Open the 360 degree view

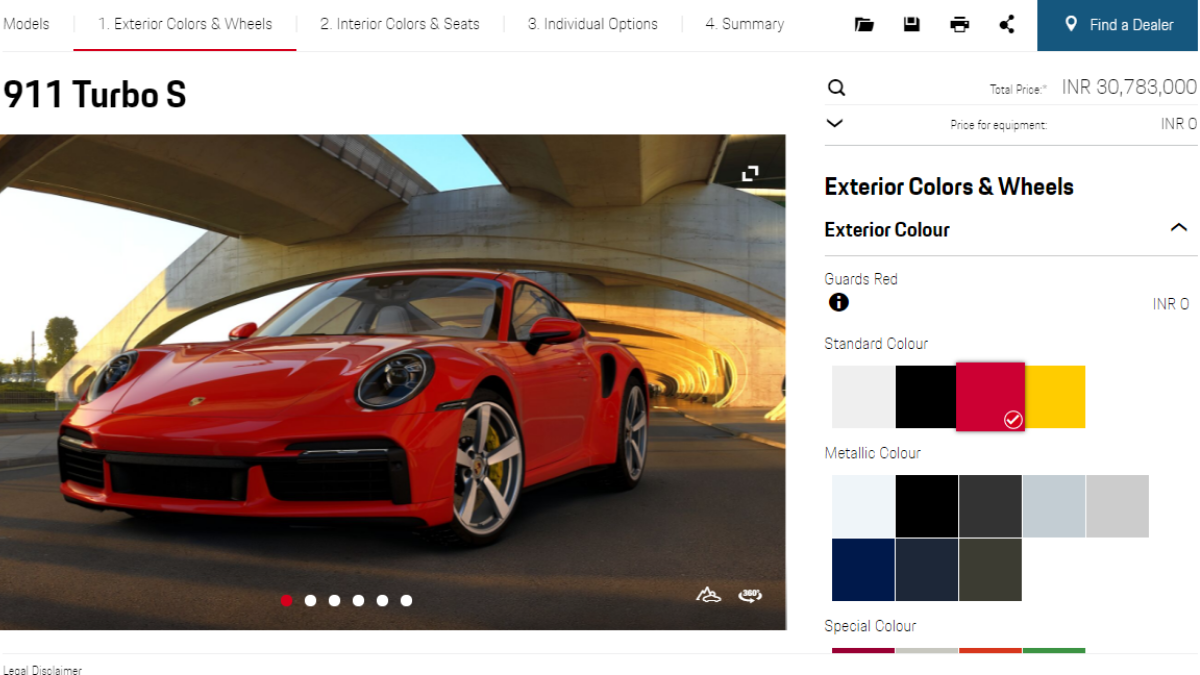point(750,595)
